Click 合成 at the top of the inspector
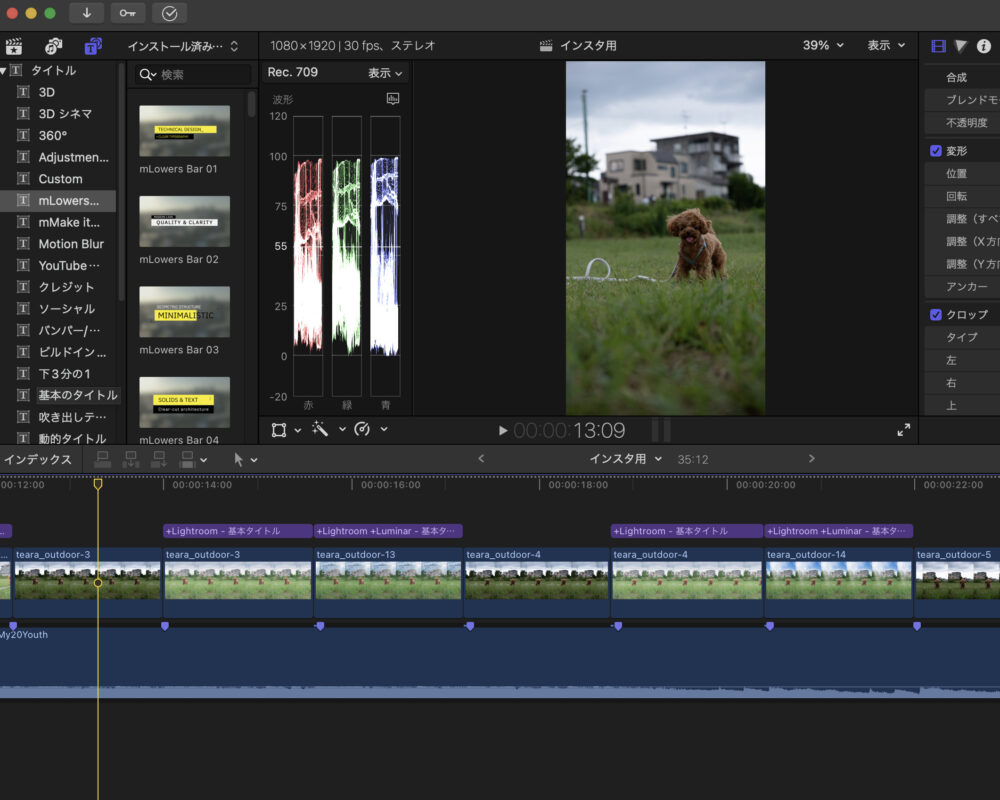Image resolution: width=1000 pixels, height=800 pixels. [x=957, y=76]
